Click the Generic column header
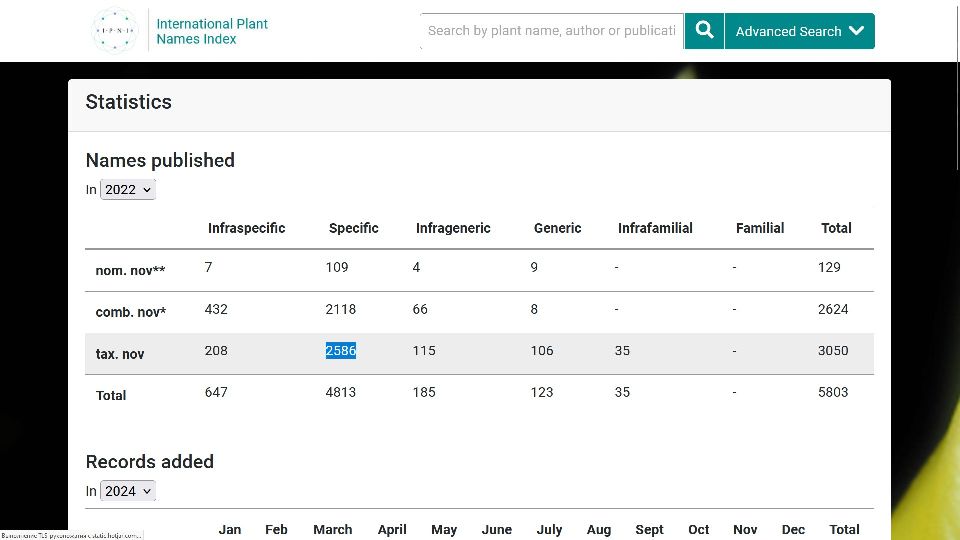Image resolution: width=960 pixels, height=540 pixels. pyautogui.click(x=557, y=228)
